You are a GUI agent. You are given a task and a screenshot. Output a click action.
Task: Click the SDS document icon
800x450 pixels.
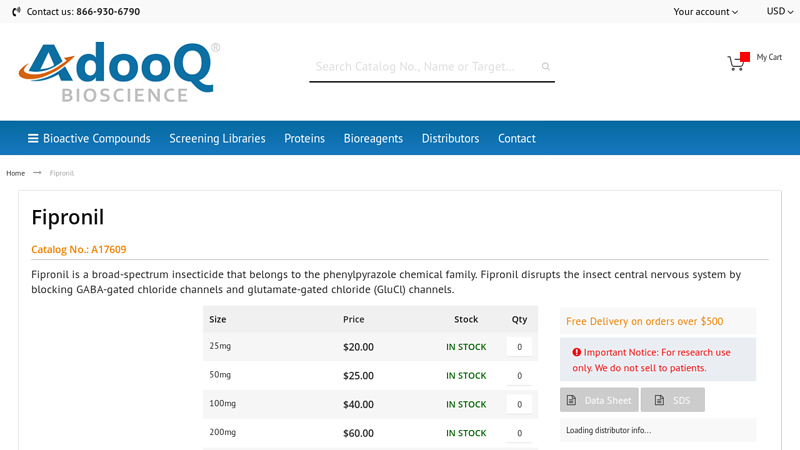tap(658, 401)
